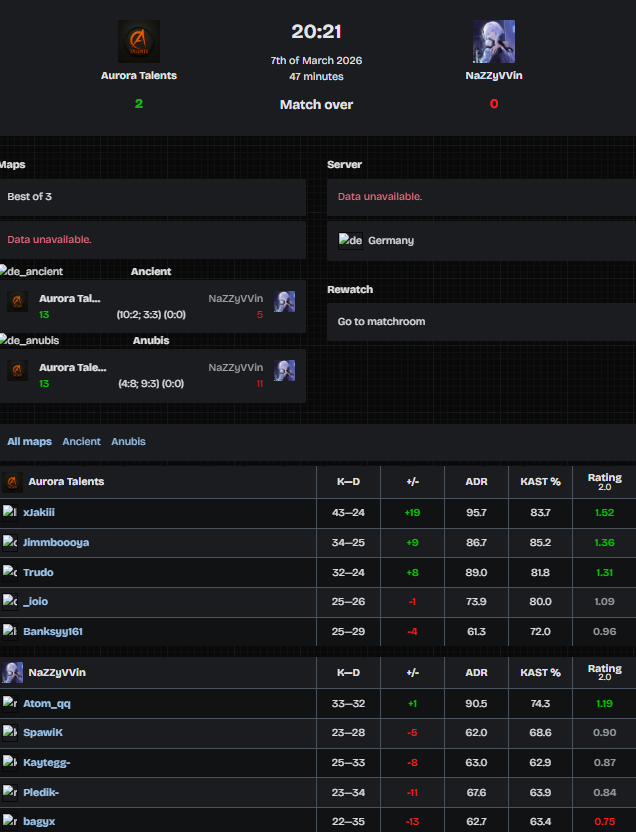This screenshot has width=636, height=832.
Task: Click the Germany server location text
Action: [x=391, y=240]
